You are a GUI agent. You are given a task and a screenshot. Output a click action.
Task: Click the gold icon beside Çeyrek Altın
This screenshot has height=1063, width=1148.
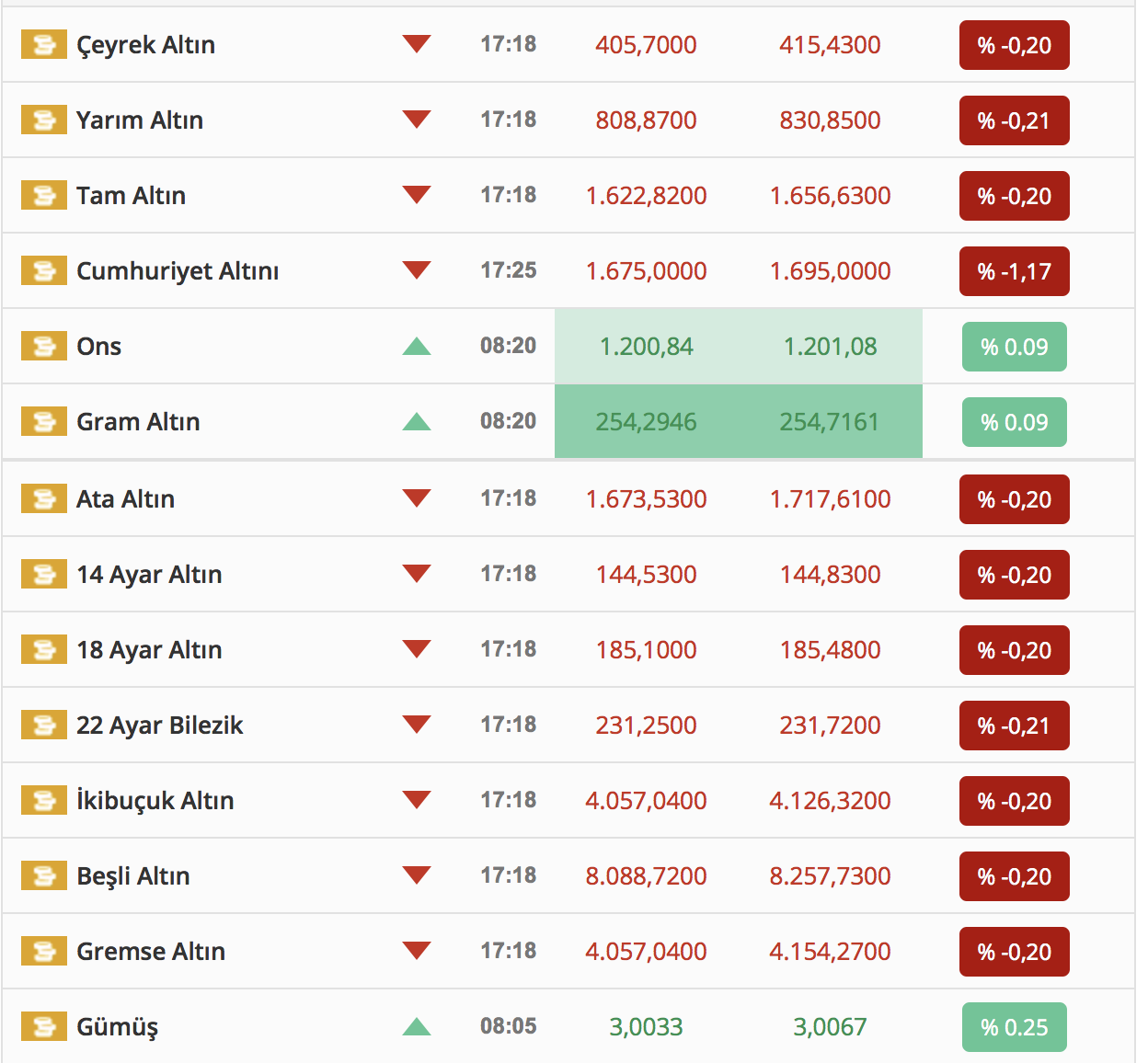point(43,45)
